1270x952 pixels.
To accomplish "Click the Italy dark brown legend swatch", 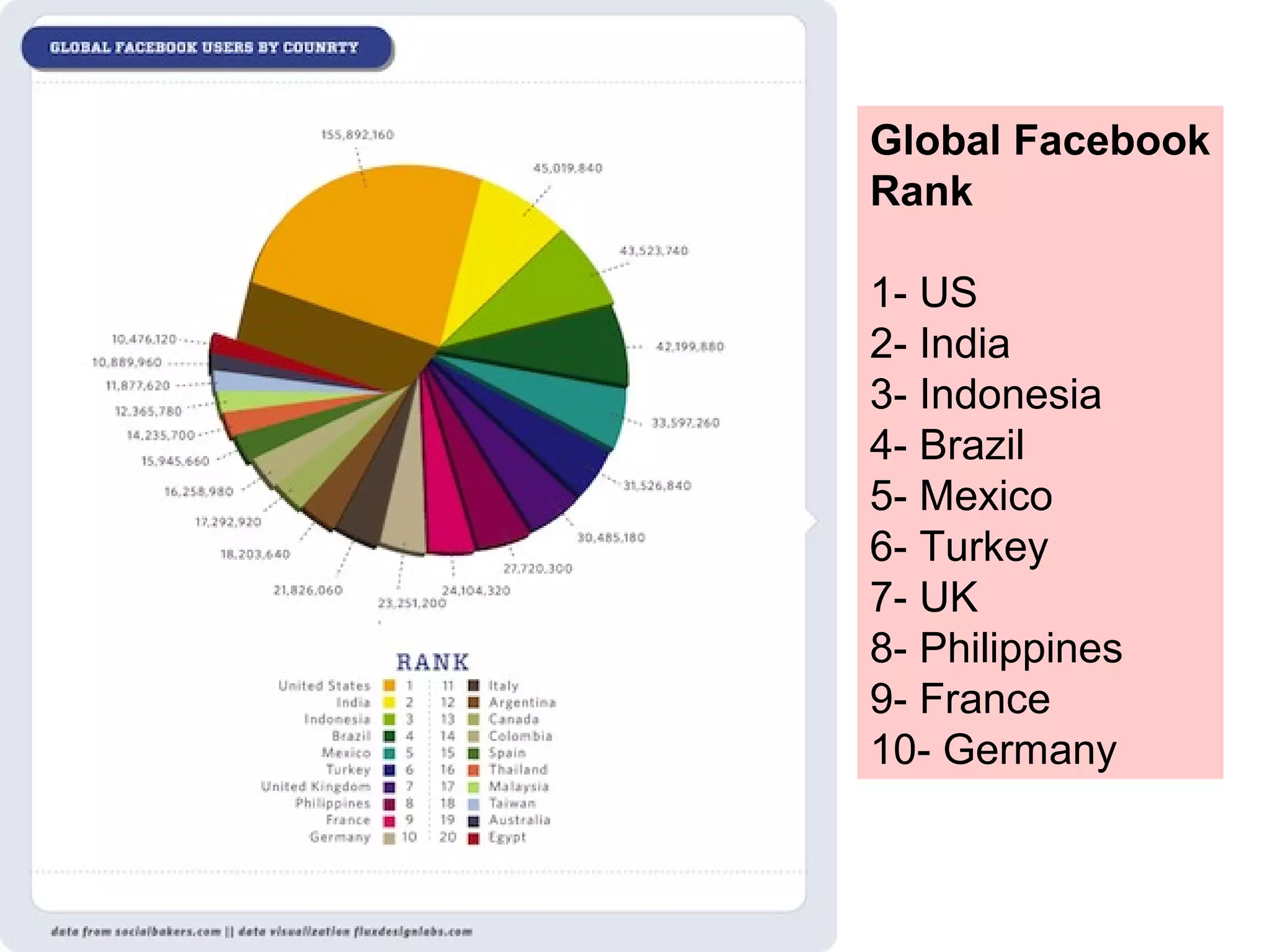I will click(473, 685).
